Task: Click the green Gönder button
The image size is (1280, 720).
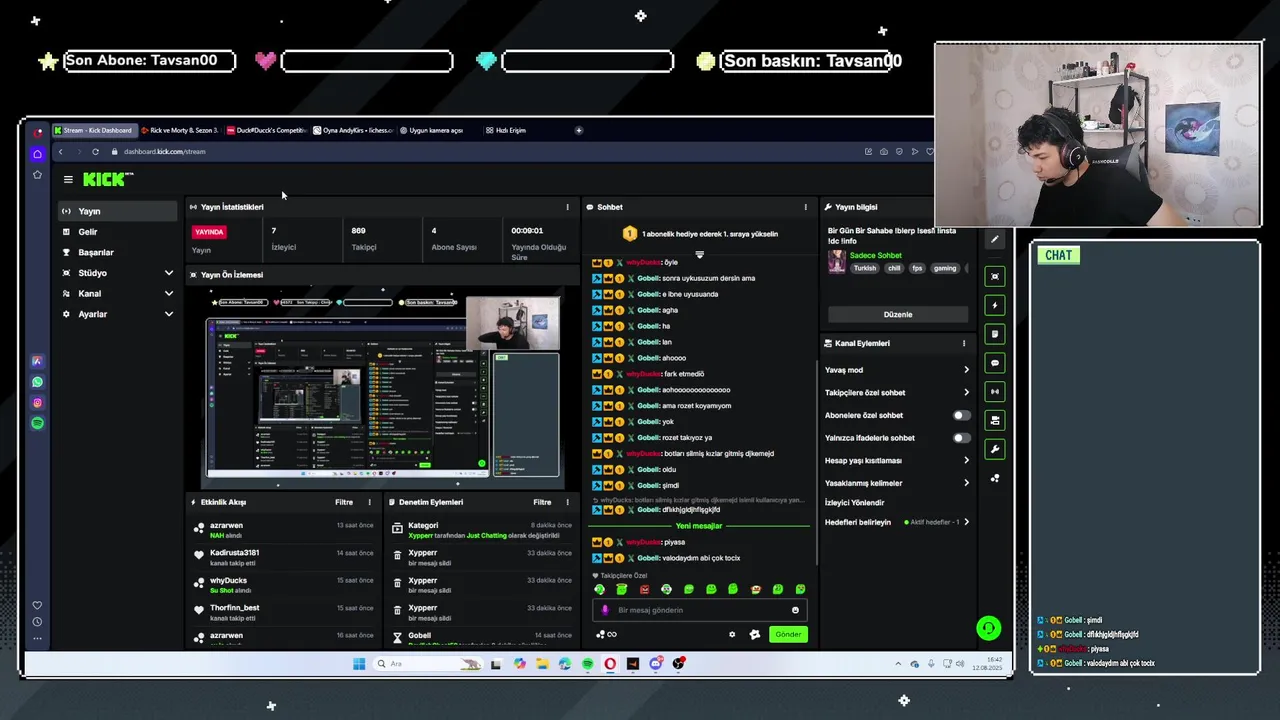Action: (788, 634)
